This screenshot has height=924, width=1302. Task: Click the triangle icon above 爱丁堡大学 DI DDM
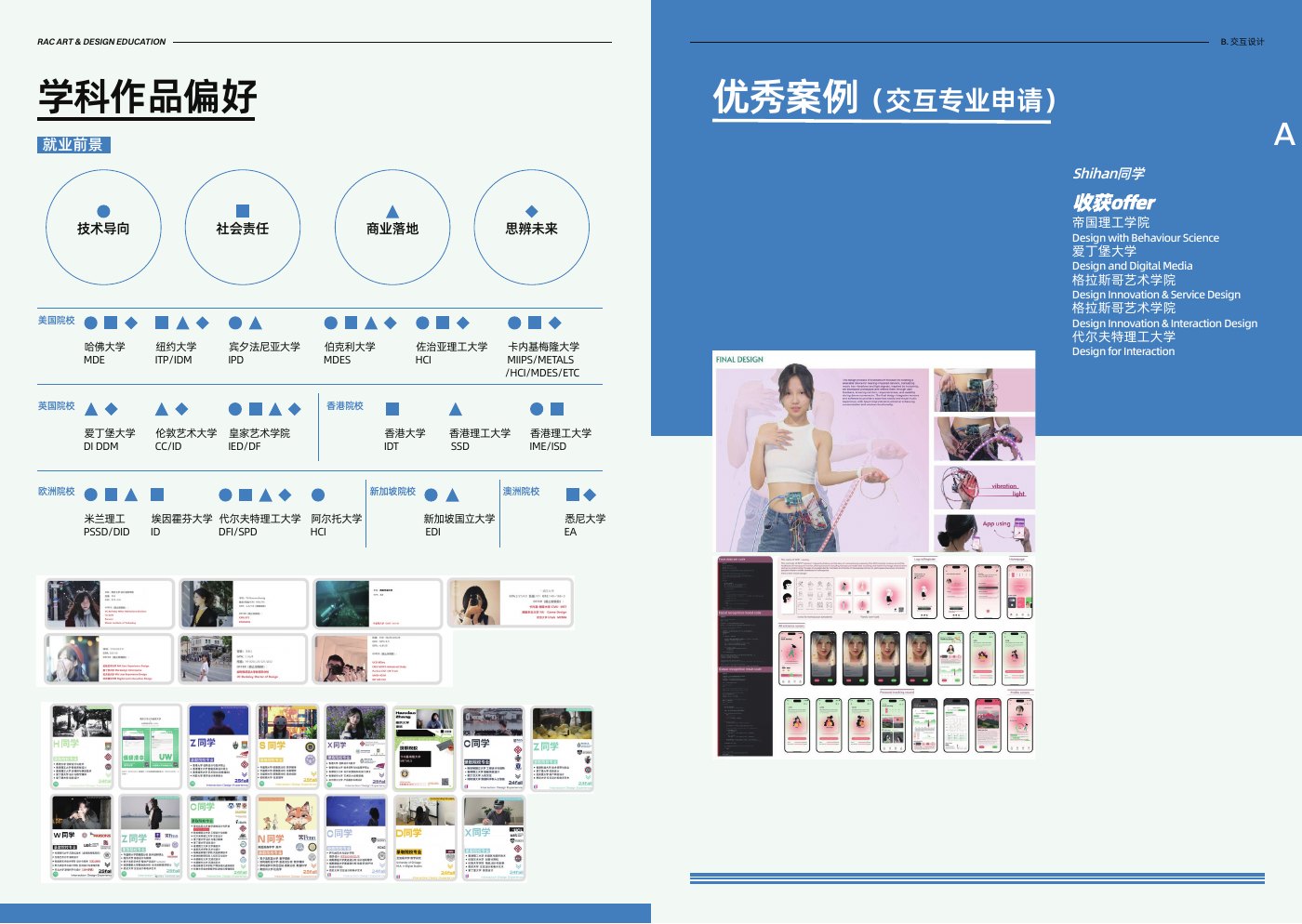(91, 409)
